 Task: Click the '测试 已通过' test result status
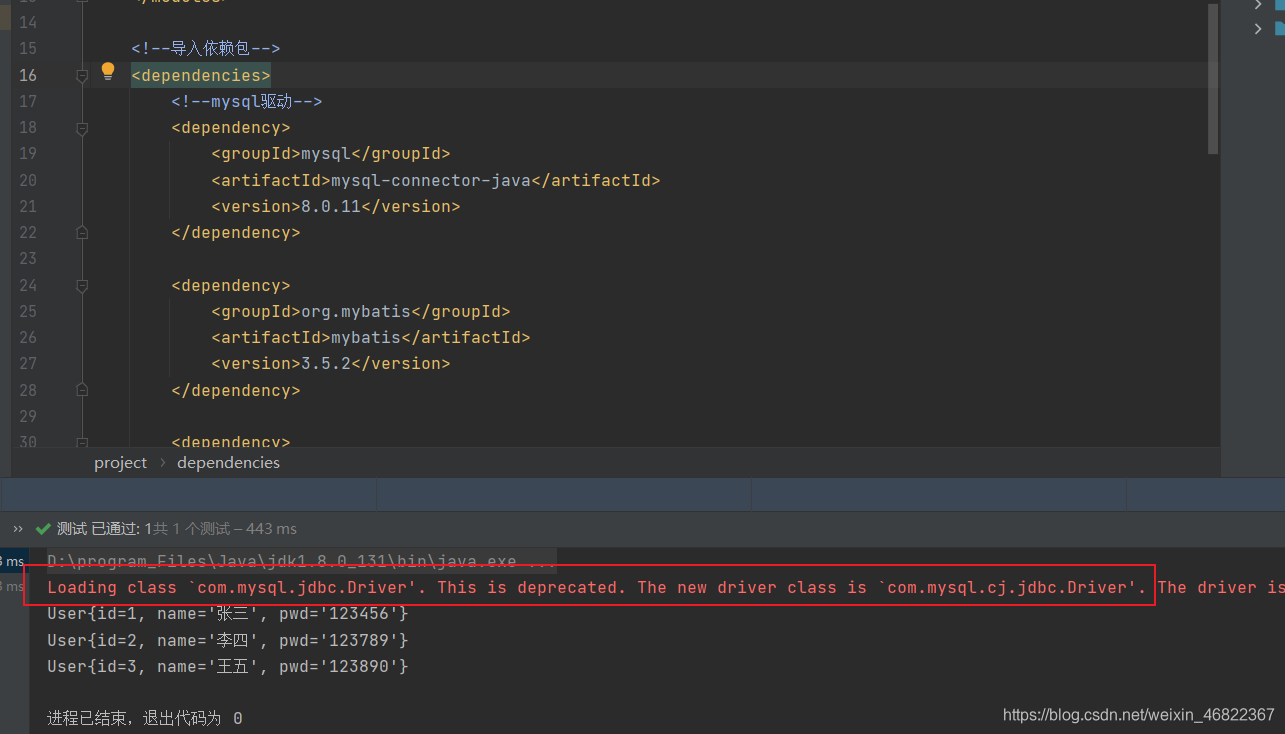point(99,529)
